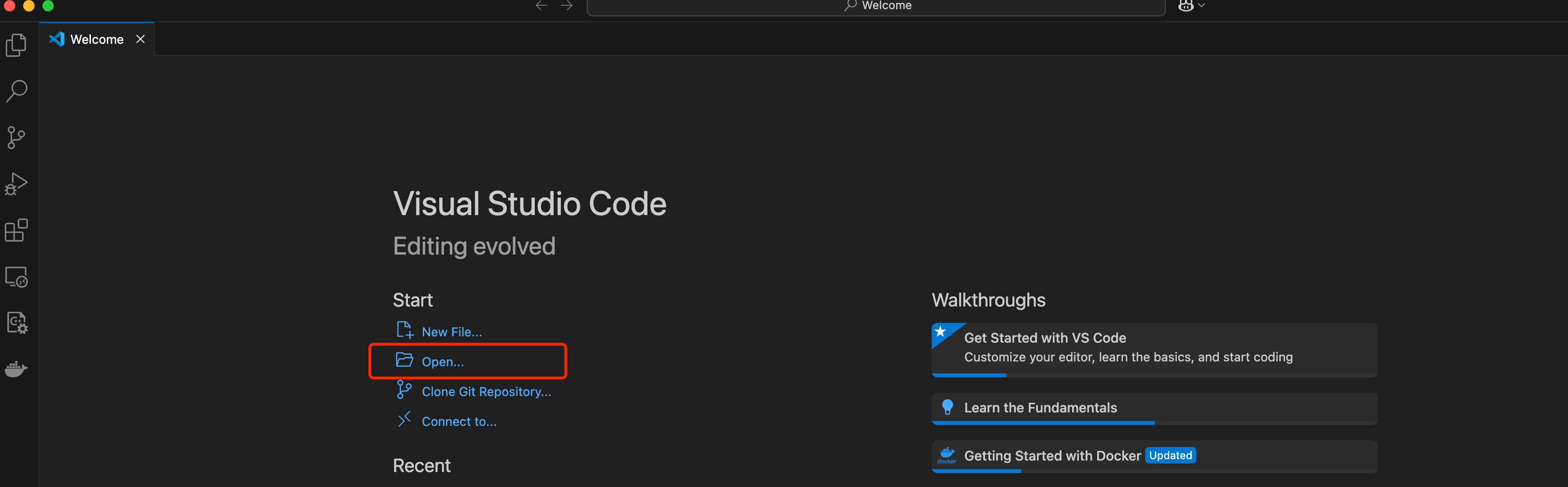Open Get Started with VS Code walkthrough
1568x487 pixels.
pyautogui.click(x=1154, y=350)
